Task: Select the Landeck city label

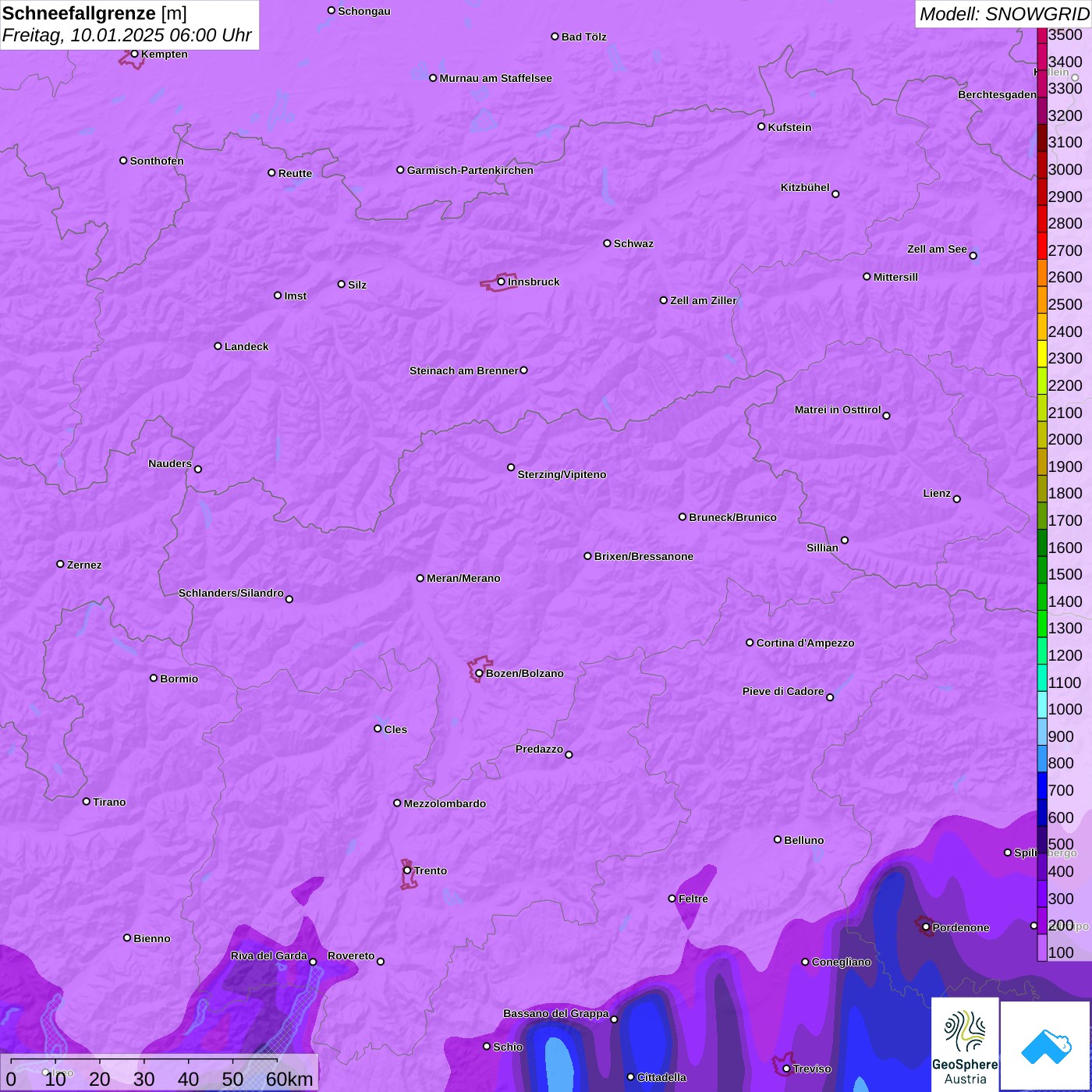Action: click(246, 346)
